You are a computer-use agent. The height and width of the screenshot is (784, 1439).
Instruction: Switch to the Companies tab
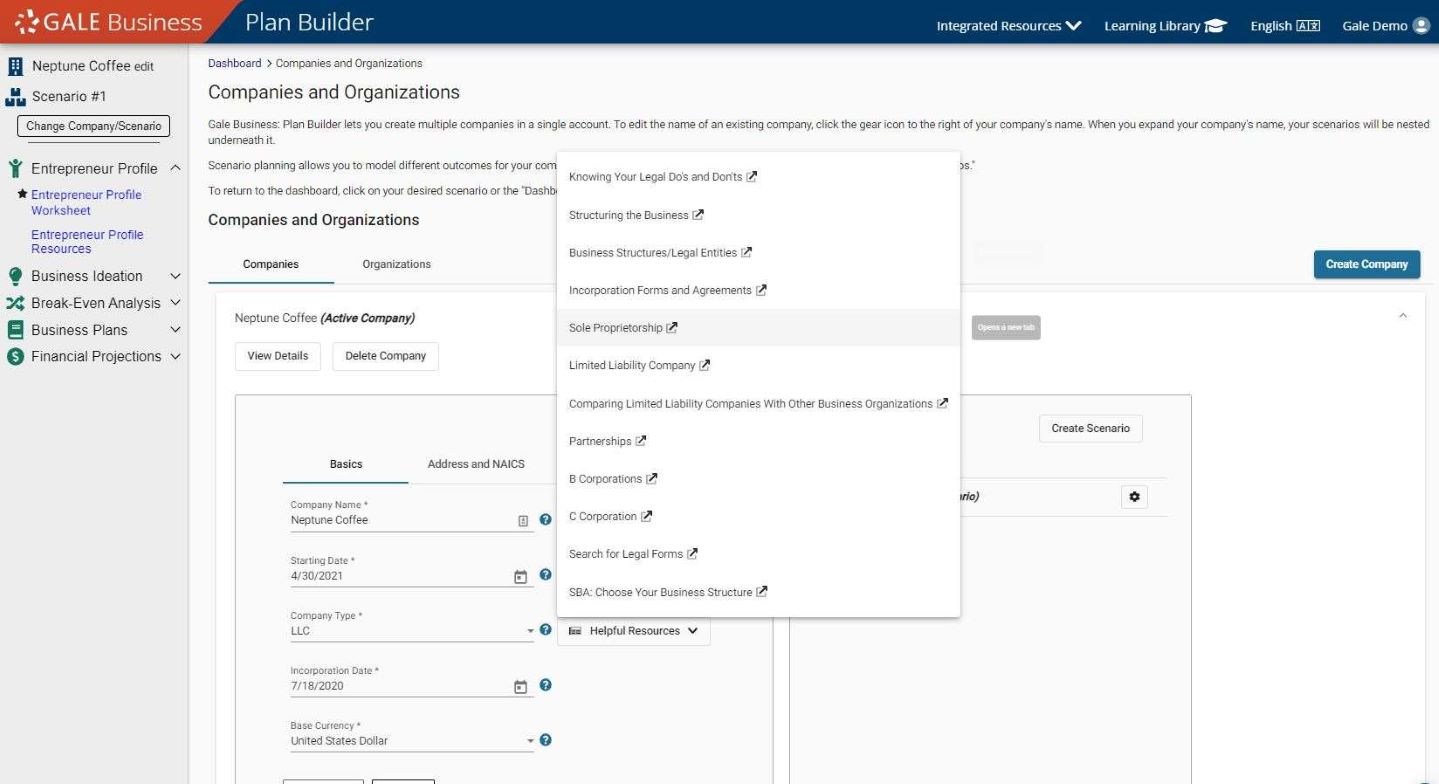[x=271, y=264]
